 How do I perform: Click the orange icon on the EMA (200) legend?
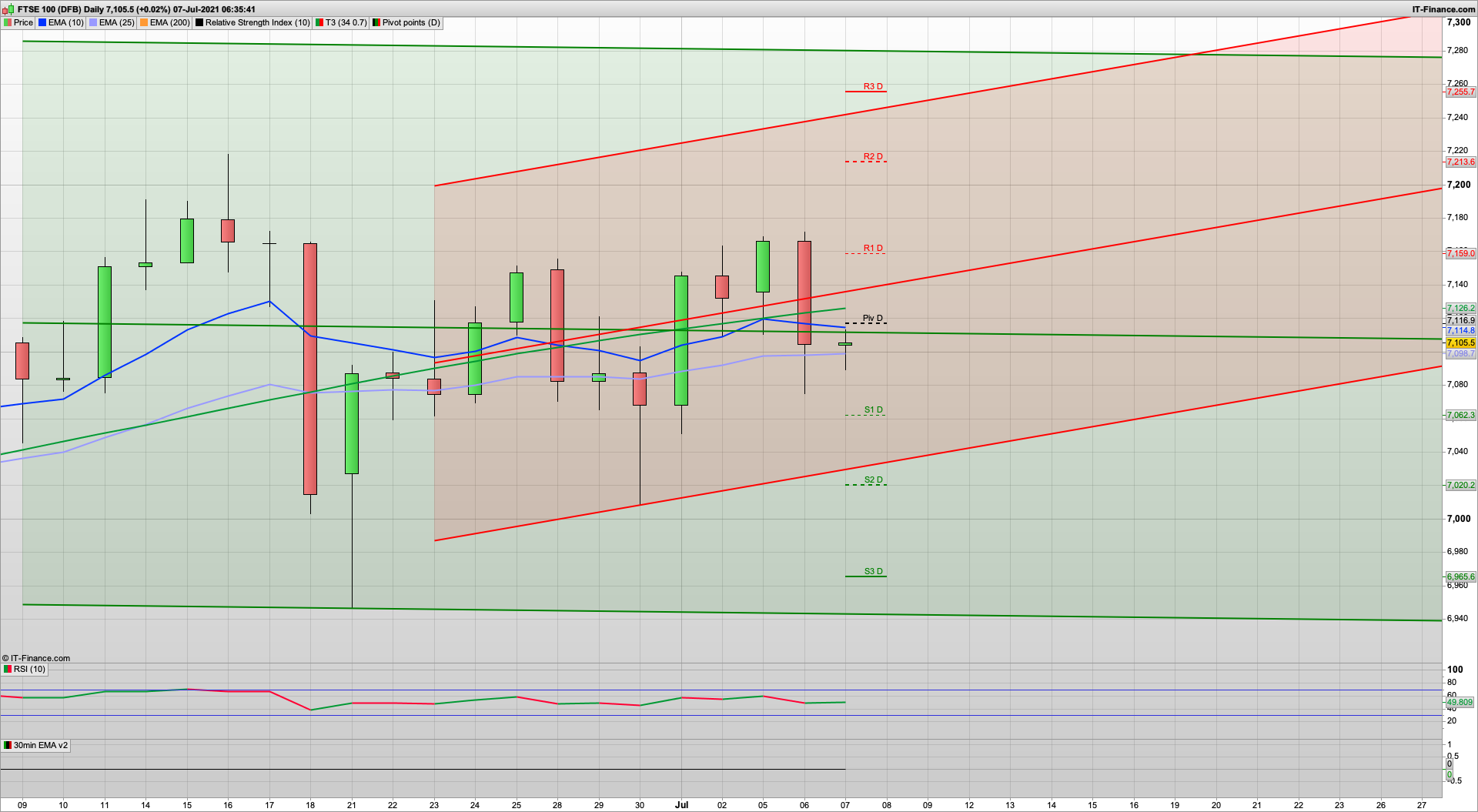[143, 23]
